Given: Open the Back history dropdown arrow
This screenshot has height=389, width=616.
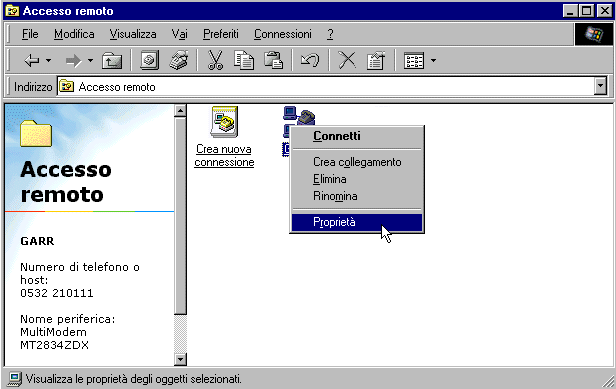Looking at the screenshot, I should click(x=48, y=61).
